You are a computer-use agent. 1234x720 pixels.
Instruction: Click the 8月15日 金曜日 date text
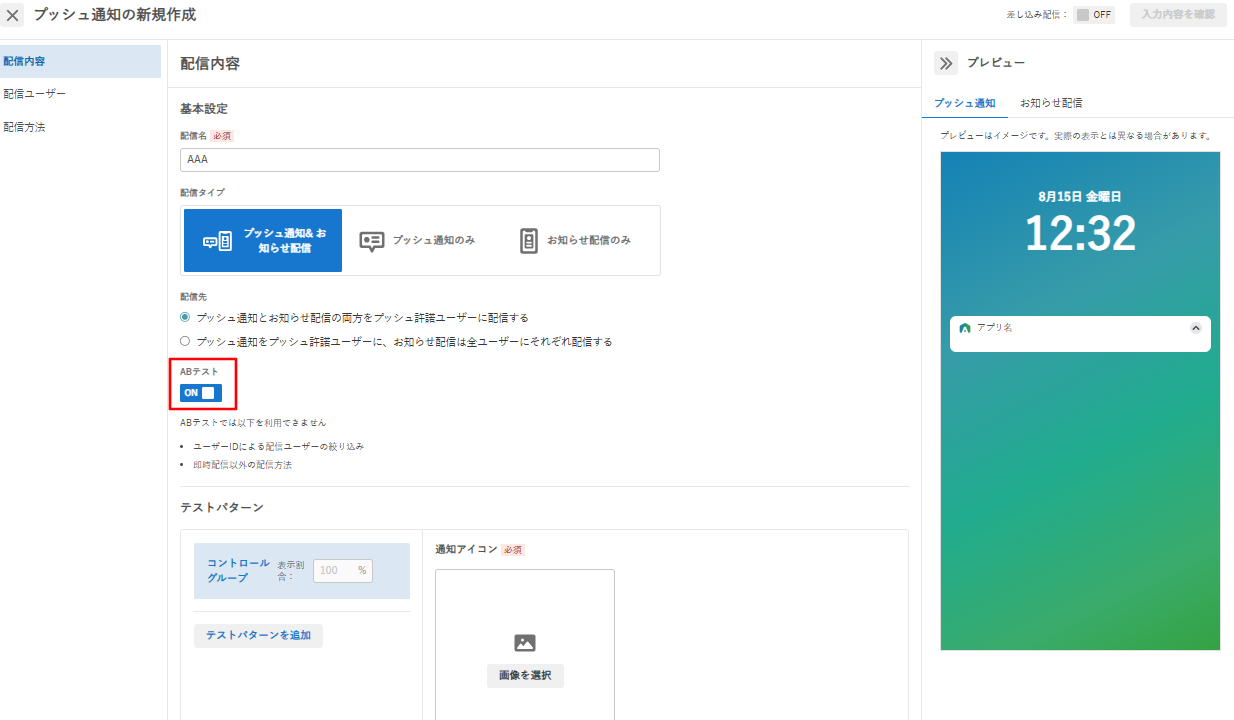[1080, 197]
